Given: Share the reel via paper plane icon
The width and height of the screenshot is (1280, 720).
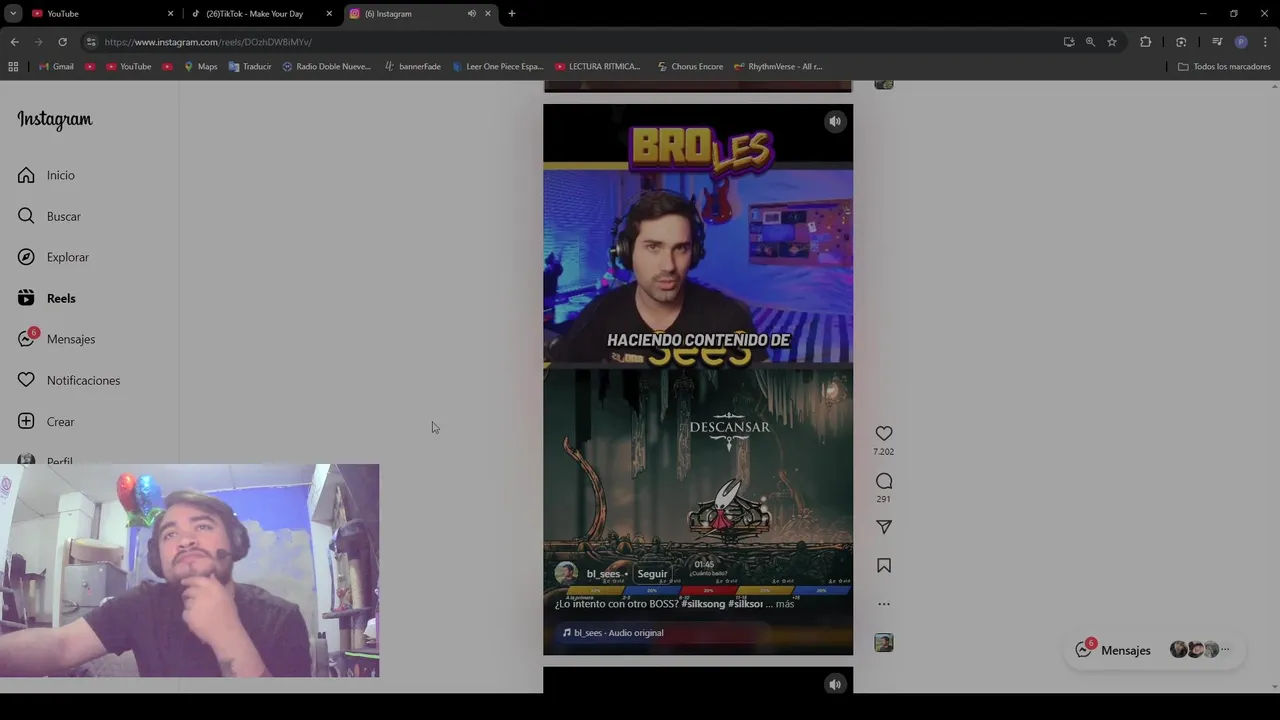Looking at the screenshot, I should [884, 527].
